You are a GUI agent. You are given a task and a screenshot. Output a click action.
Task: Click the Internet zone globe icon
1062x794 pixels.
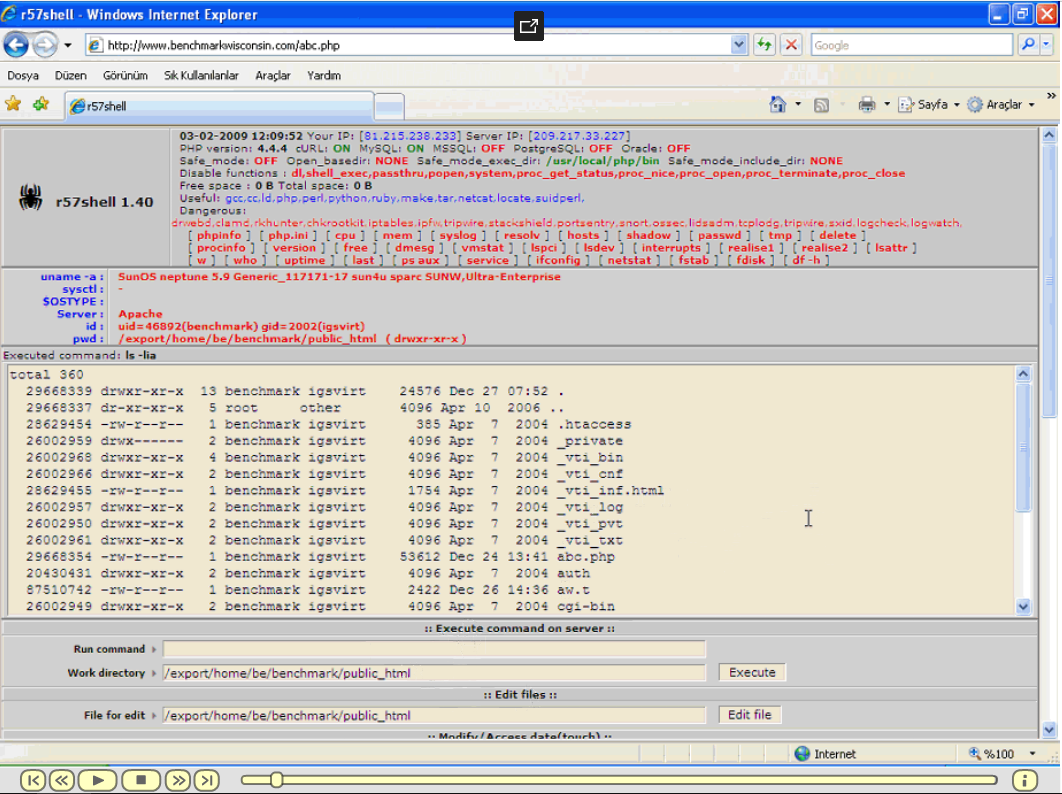pos(802,753)
